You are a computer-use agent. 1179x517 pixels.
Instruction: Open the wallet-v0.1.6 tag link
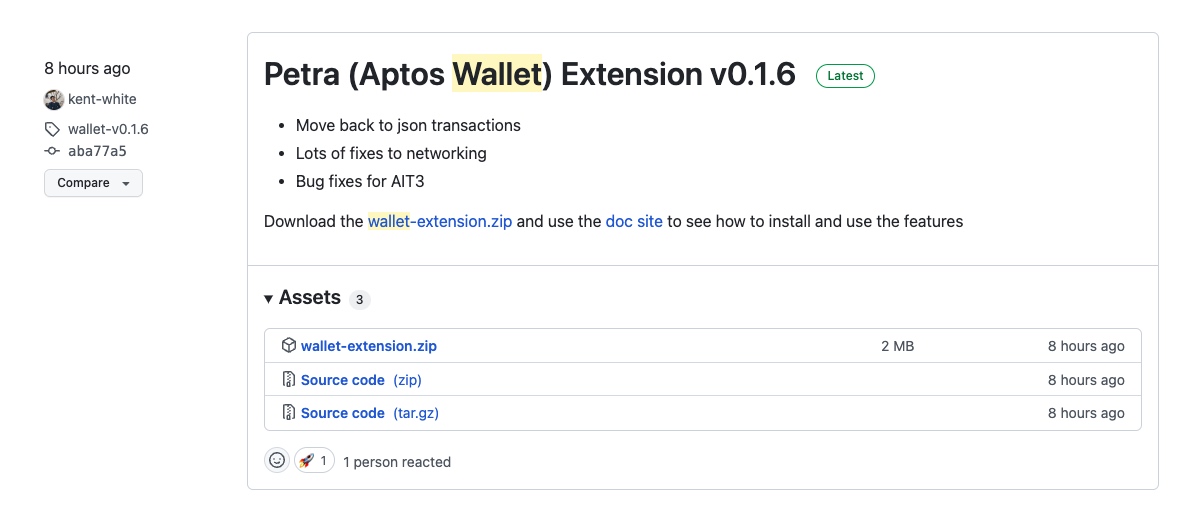pos(108,129)
